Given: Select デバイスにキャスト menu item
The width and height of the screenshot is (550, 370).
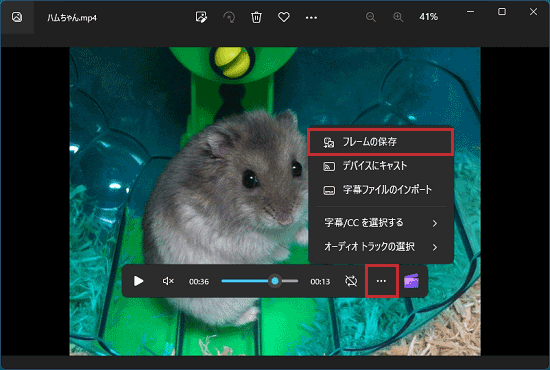Looking at the screenshot, I should pyautogui.click(x=381, y=166).
